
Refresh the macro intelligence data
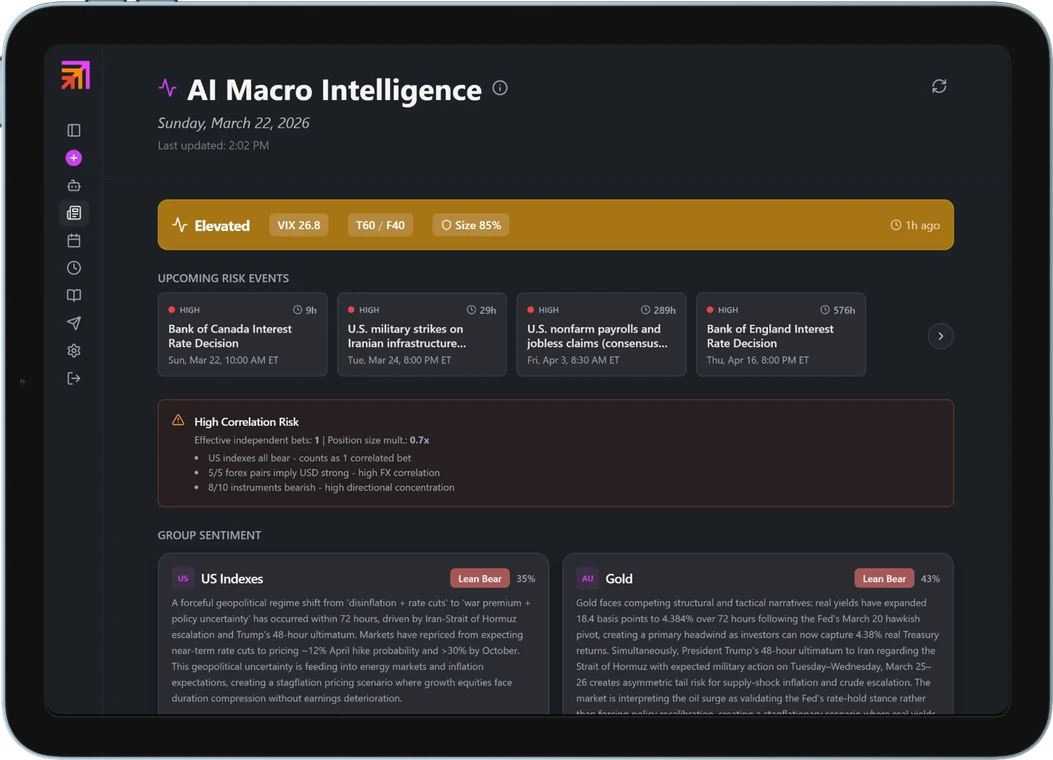click(939, 86)
